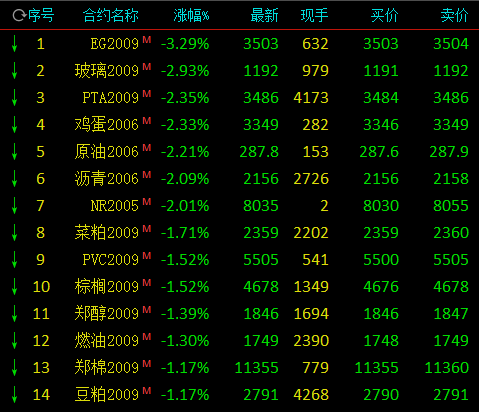Click the refresh icon beside 序号
Screen dimensions: 479x412
[19, 15]
